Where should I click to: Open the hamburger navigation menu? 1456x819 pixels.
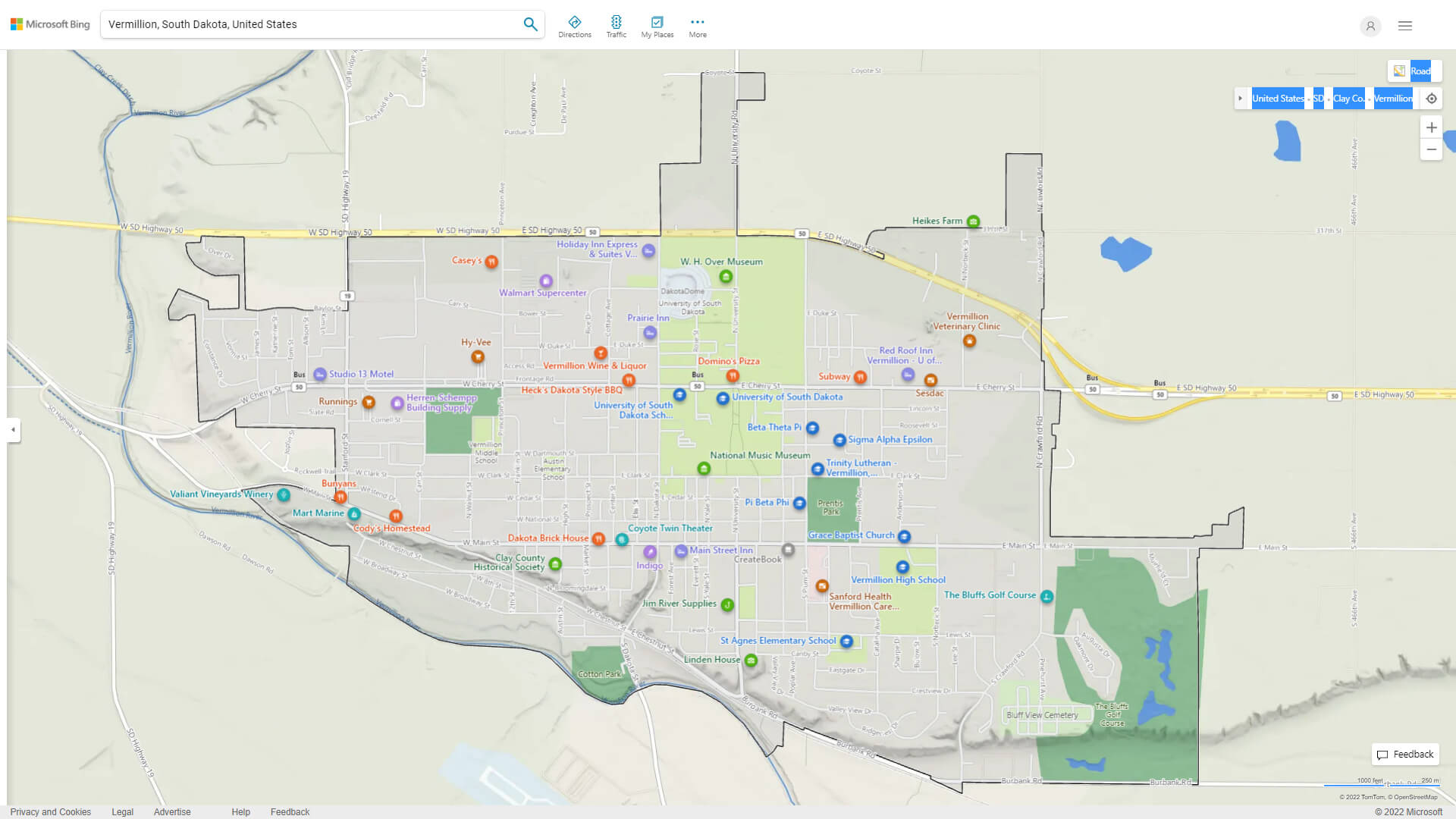pyautogui.click(x=1404, y=26)
